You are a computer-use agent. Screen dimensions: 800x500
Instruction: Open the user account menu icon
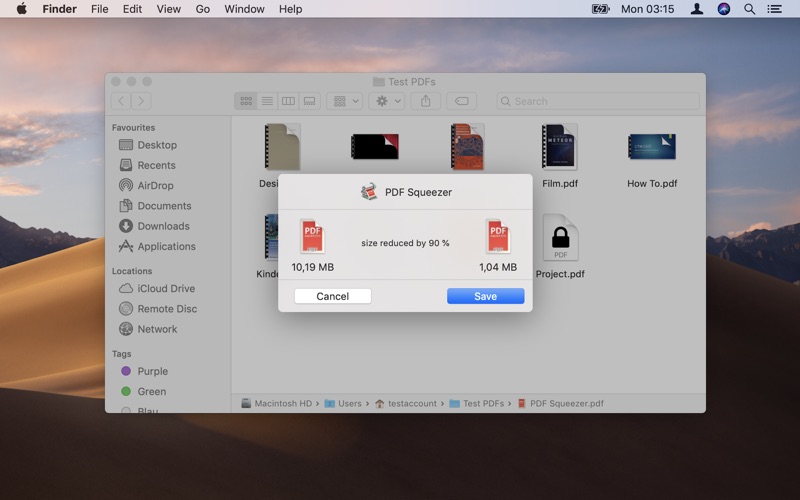tap(696, 9)
